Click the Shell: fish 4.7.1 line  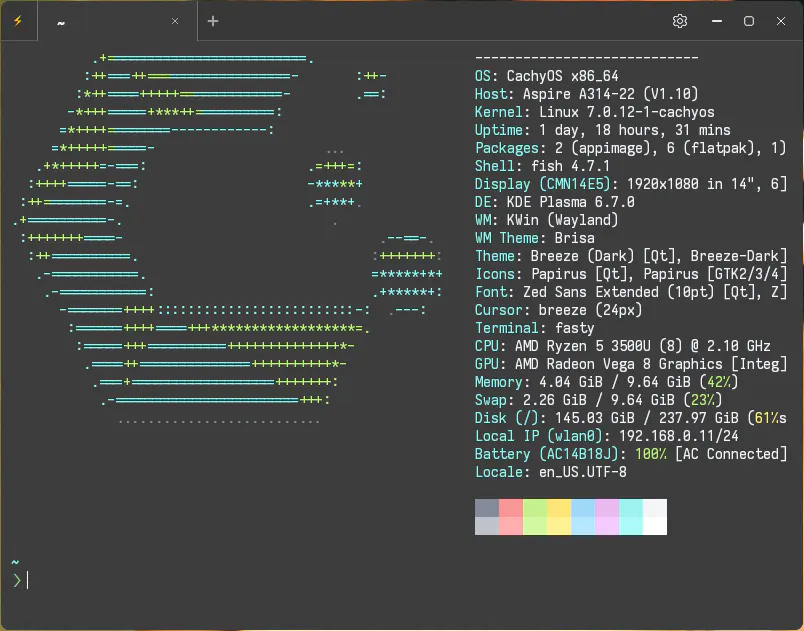pos(542,166)
